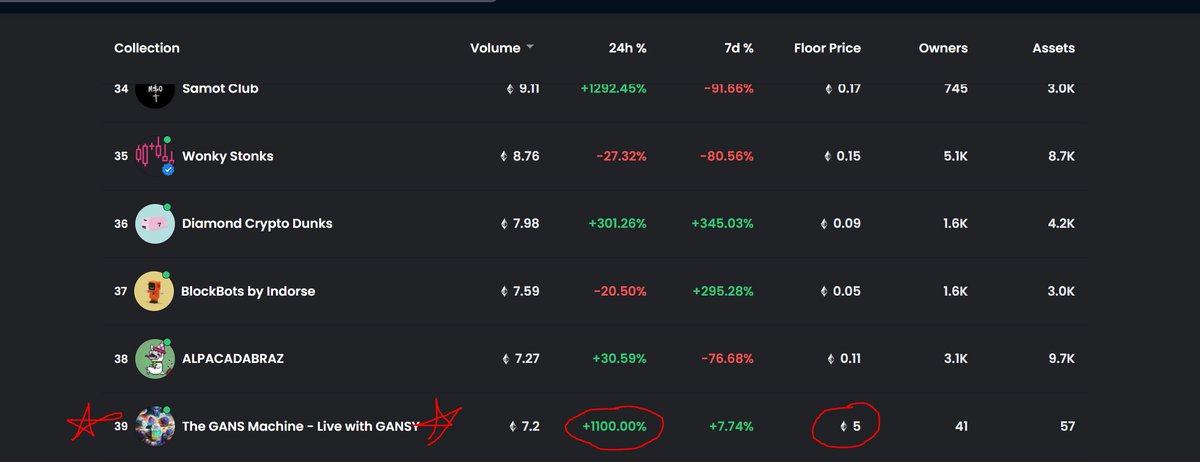
Task: Click the +30.59% 24h change value
Action: click(617, 358)
